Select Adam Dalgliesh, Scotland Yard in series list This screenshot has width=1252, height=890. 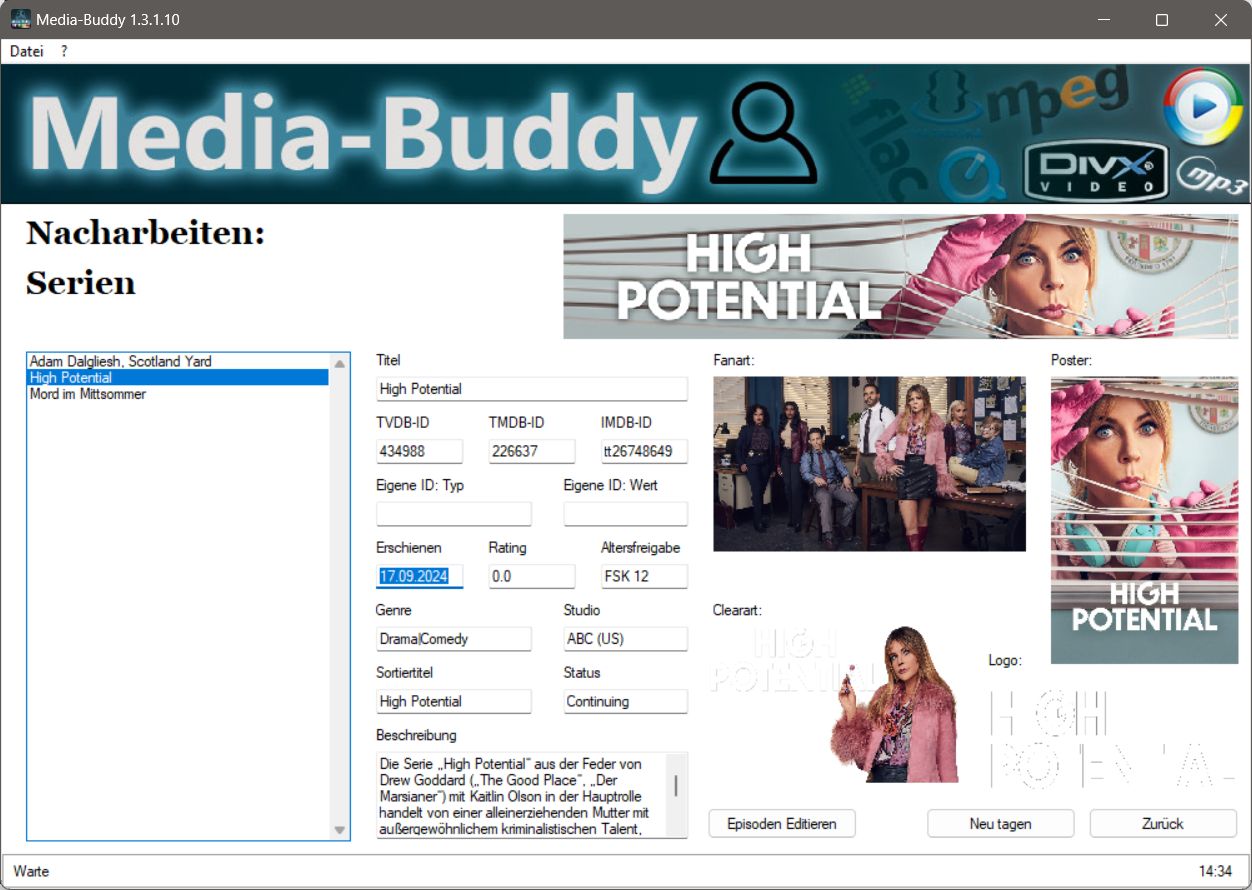[x=179, y=362]
